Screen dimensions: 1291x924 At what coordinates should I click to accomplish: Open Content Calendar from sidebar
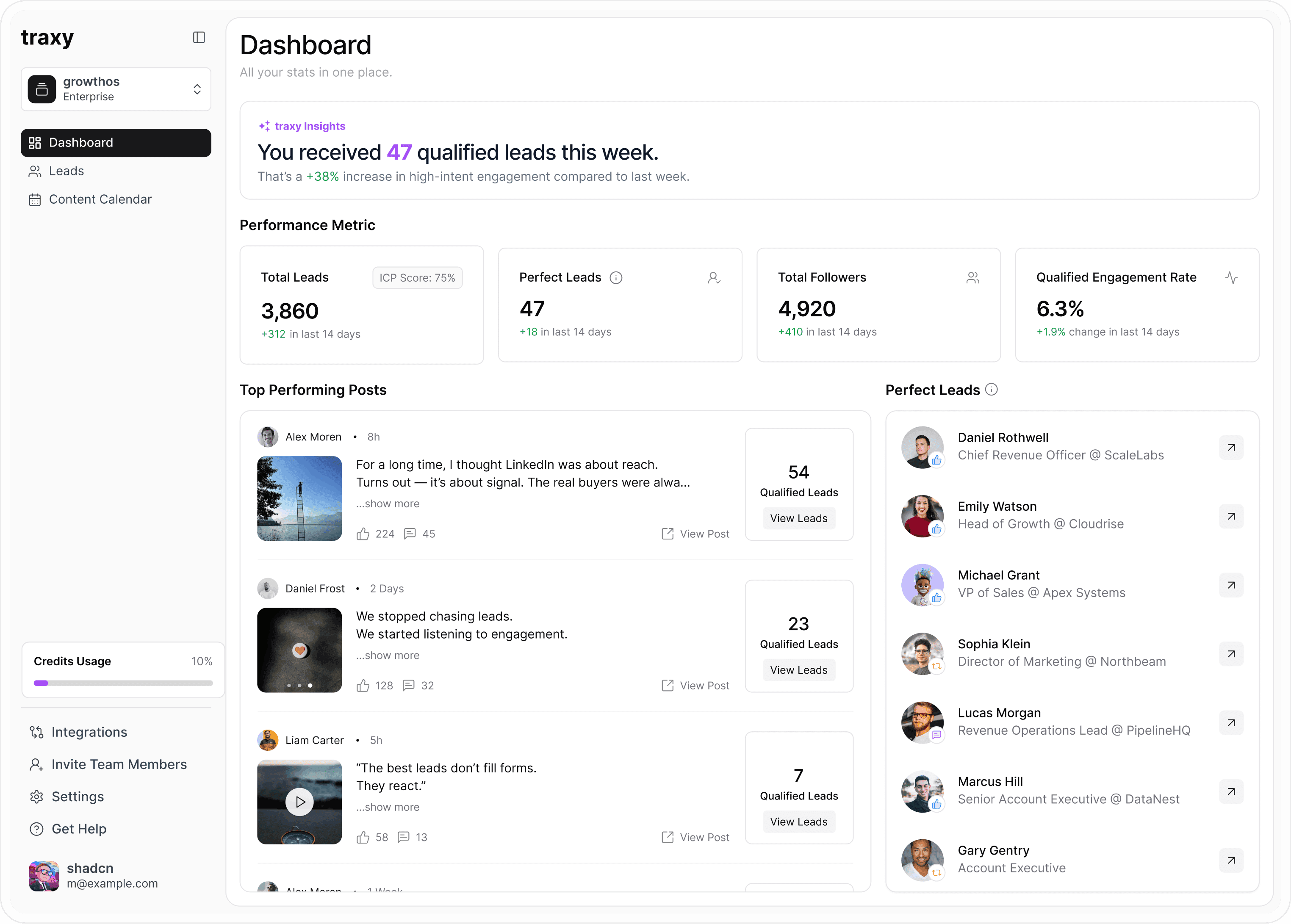tap(100, 200)
